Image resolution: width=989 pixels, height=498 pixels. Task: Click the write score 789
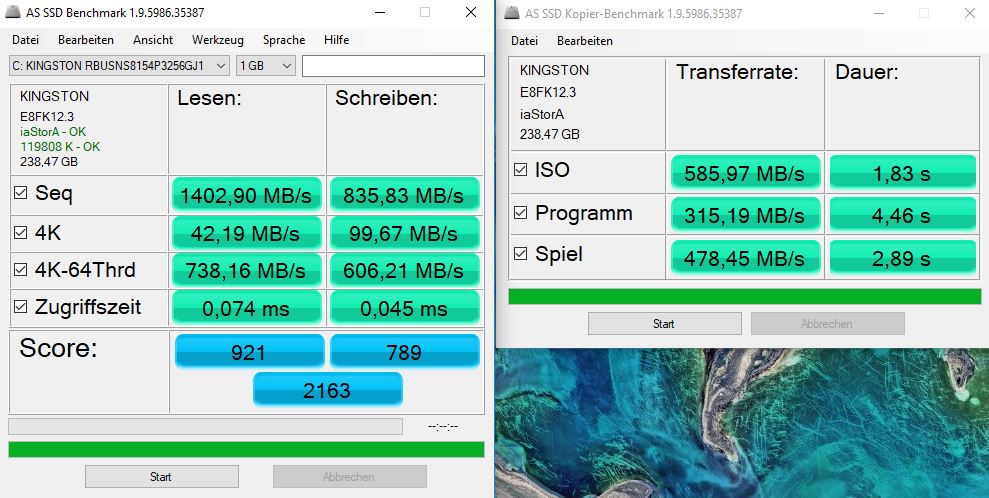[x=404, y=351]
